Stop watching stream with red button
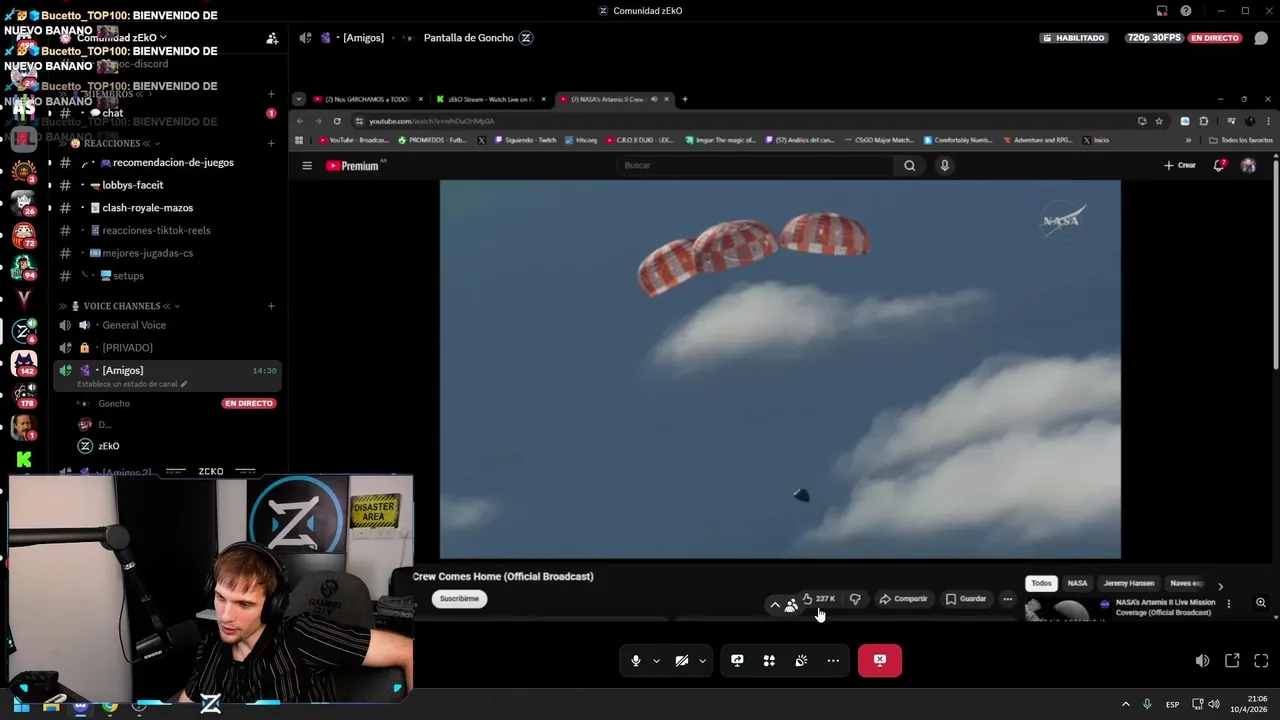Viewport: 1280px width, 720px height. tap(880, 661)
